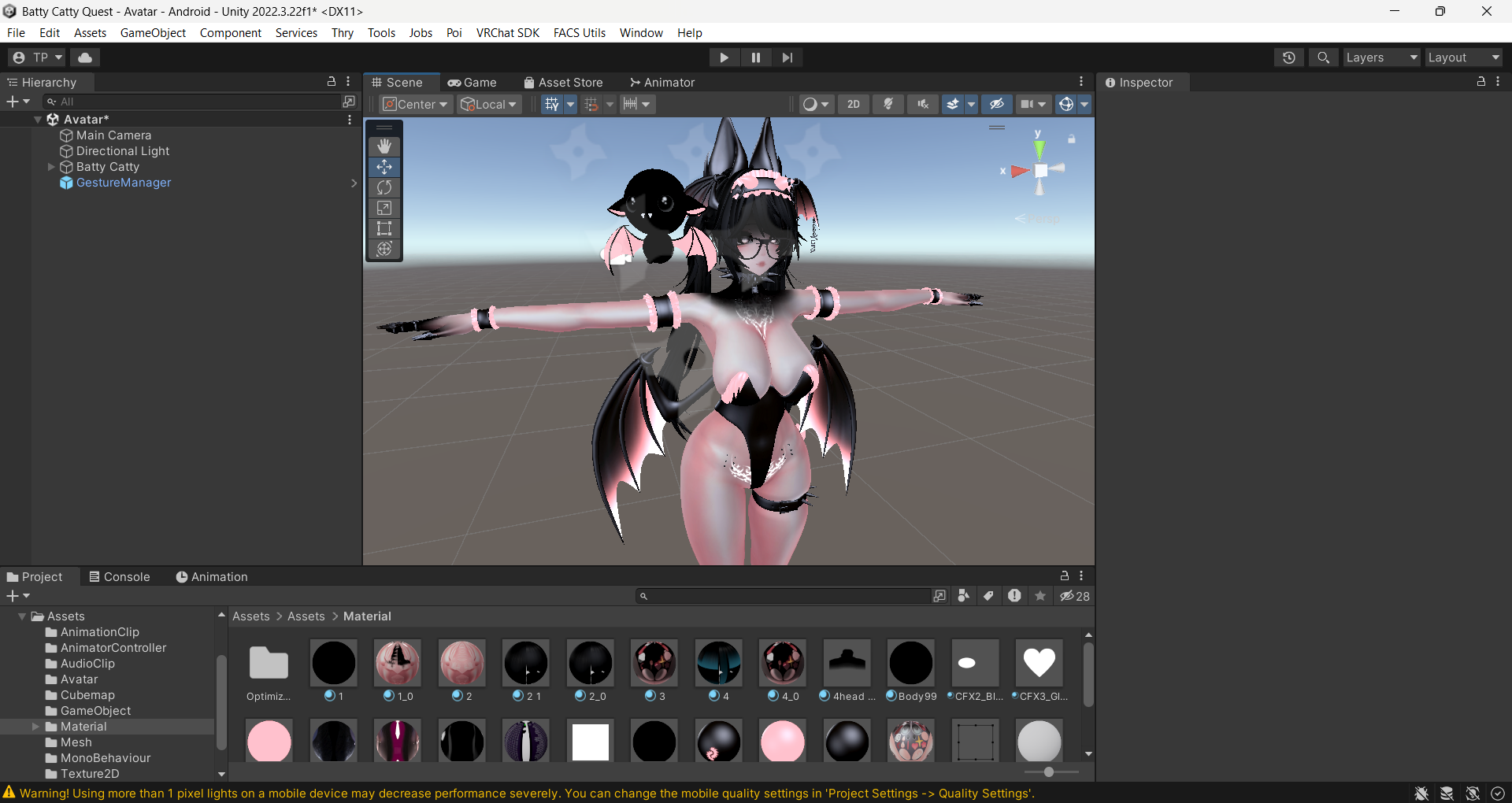
Task: Open the VRChat SDK menu
Action: [508, 32]
